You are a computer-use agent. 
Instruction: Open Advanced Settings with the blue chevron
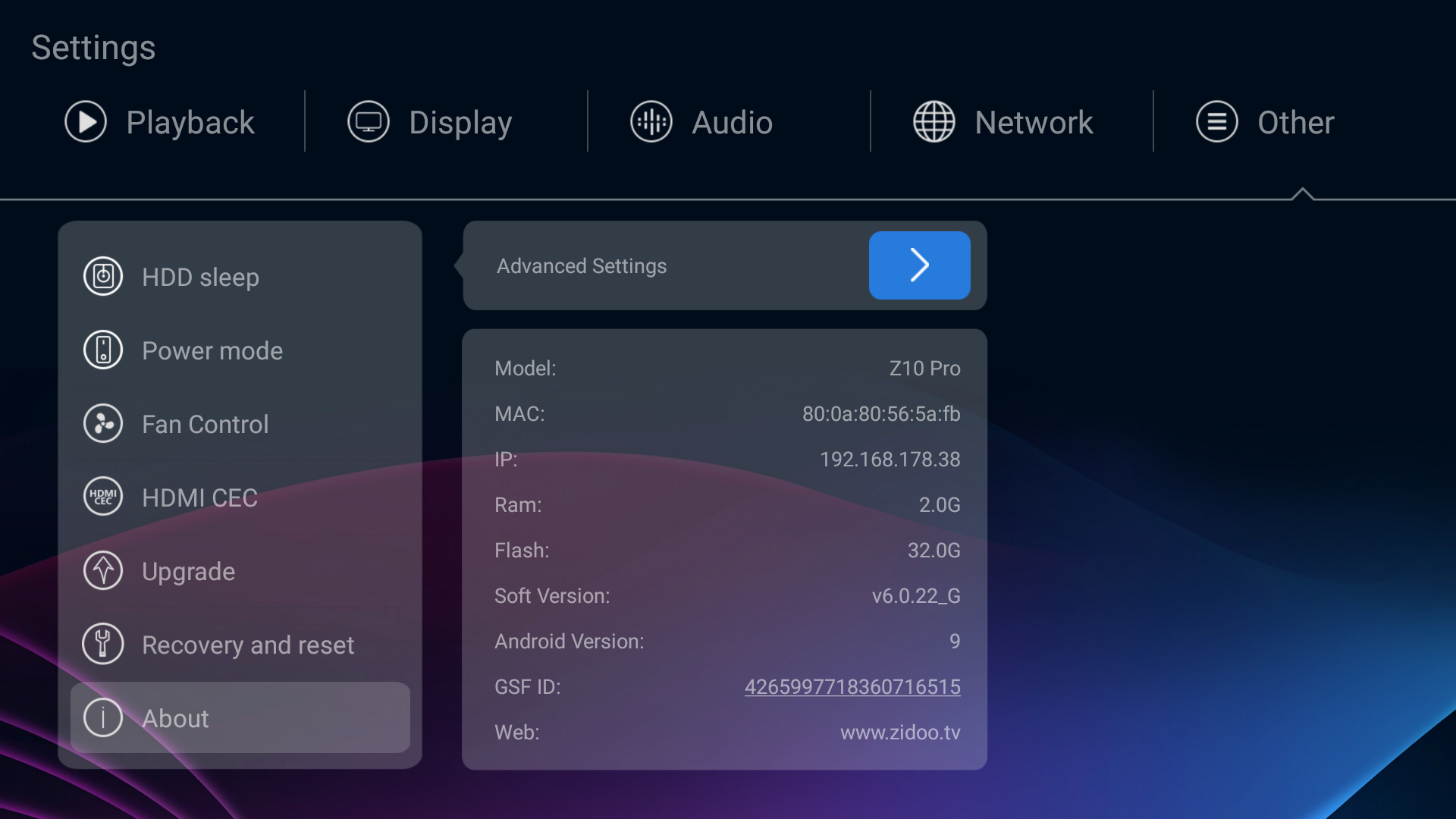click(919, 265)
